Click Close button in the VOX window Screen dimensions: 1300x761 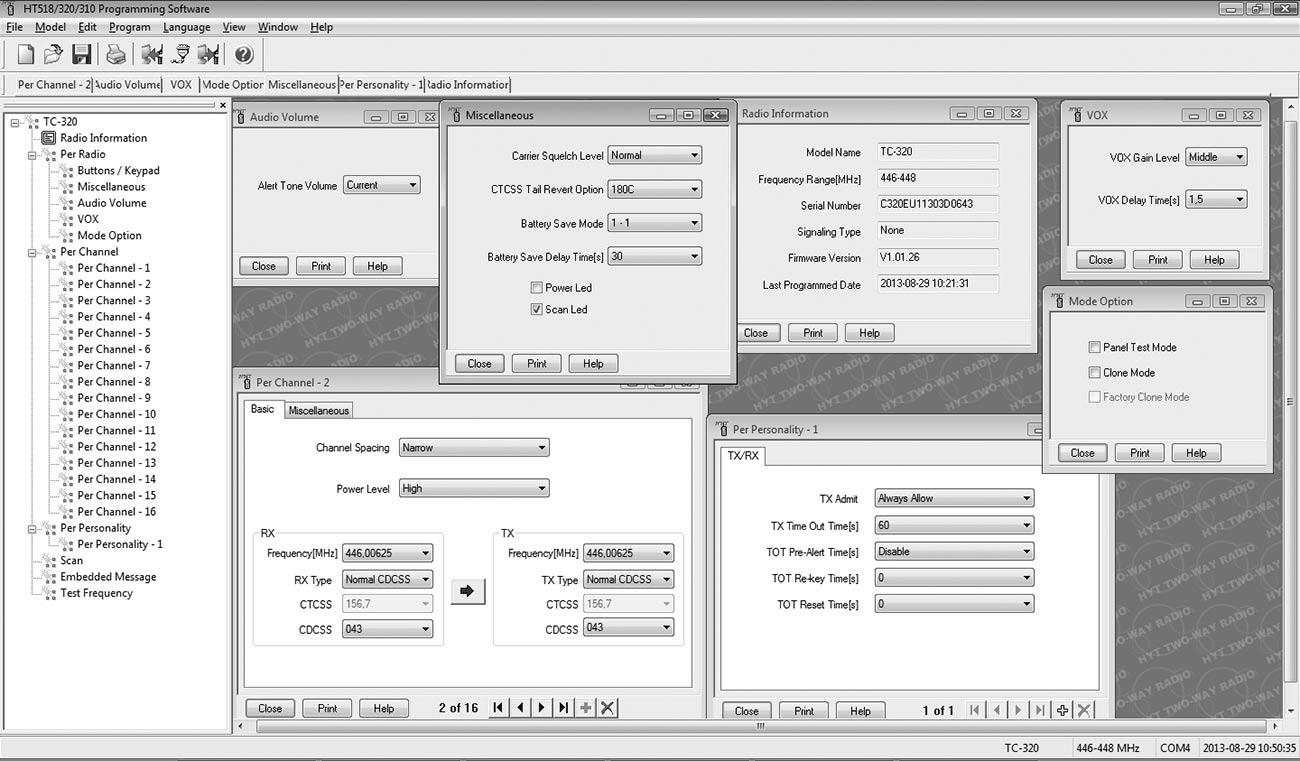coord(1100,260)
